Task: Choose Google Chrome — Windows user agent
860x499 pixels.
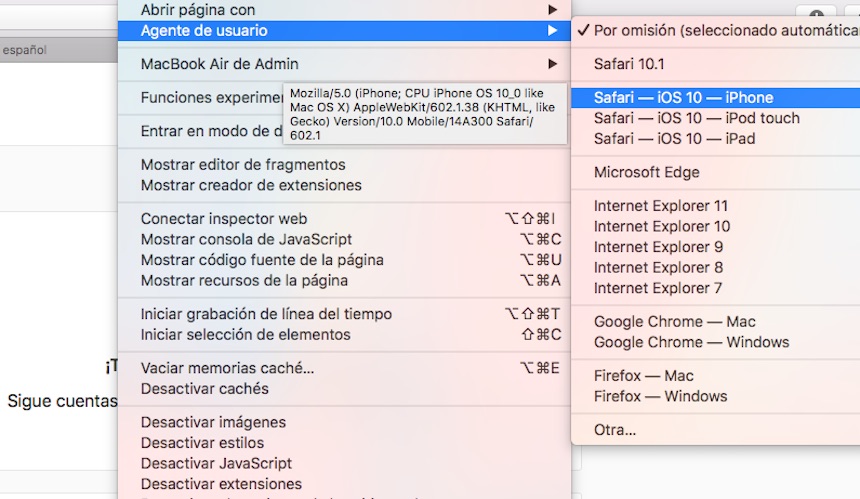Action: click(691, 342)
